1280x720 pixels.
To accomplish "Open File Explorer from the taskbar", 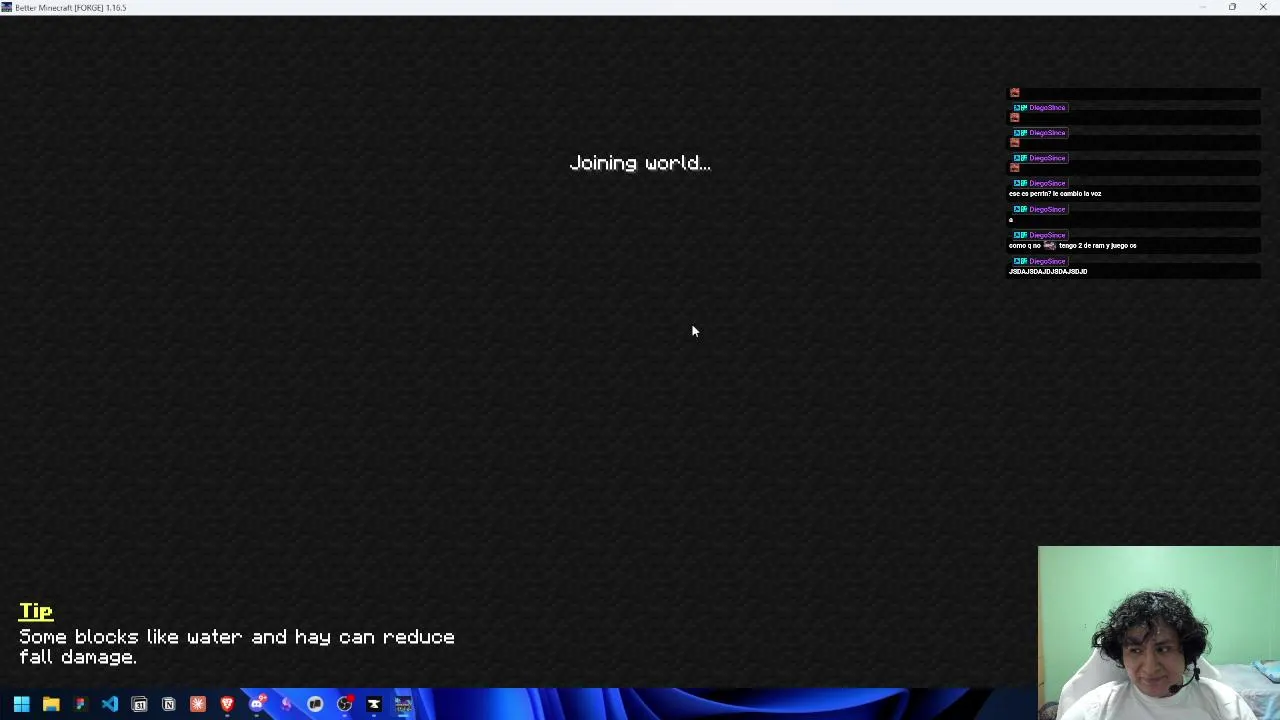I will coord(51,704).
